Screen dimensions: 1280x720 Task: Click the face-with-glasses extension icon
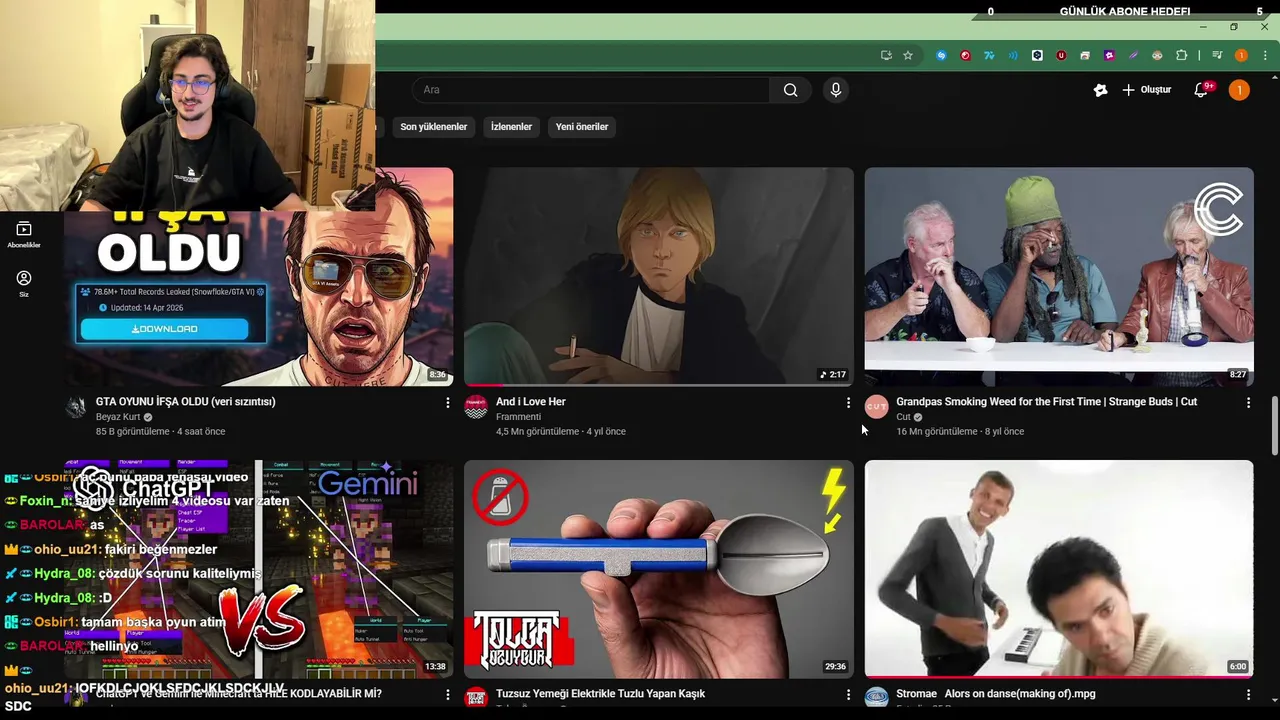click(1157, 55)
